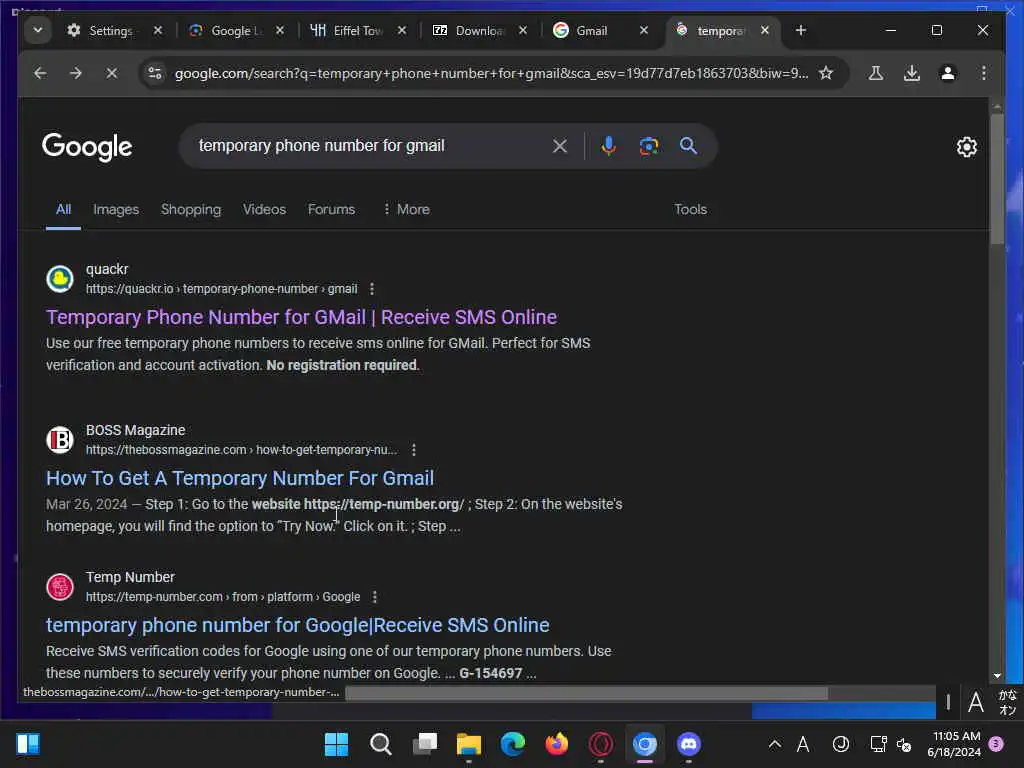The width and height of the screenshot is (1024, 768).
Task: Open BOSS Magazine result three-dot menu
Action: 413,450
